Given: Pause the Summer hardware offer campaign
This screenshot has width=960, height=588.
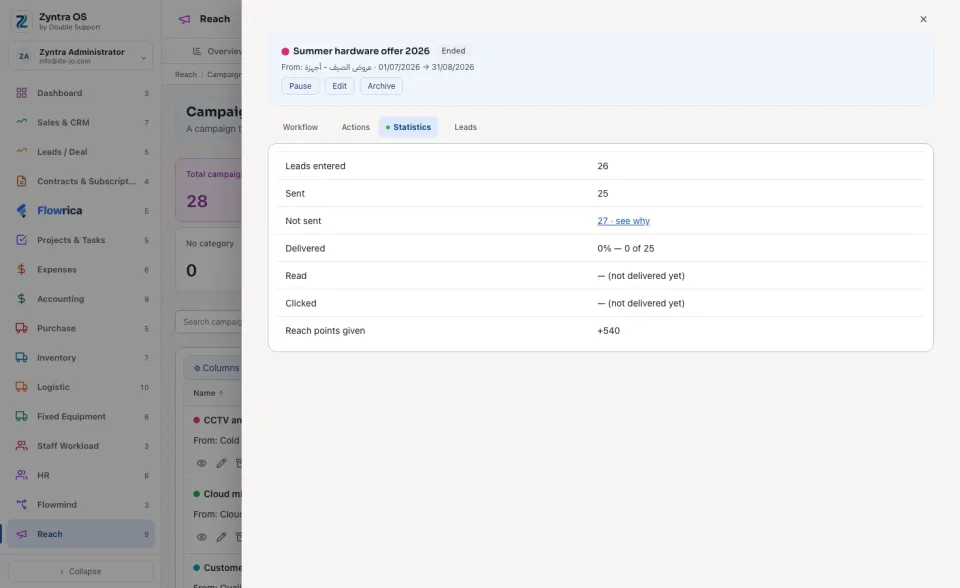Looking at the screenshot, I should tap(300, 86).
